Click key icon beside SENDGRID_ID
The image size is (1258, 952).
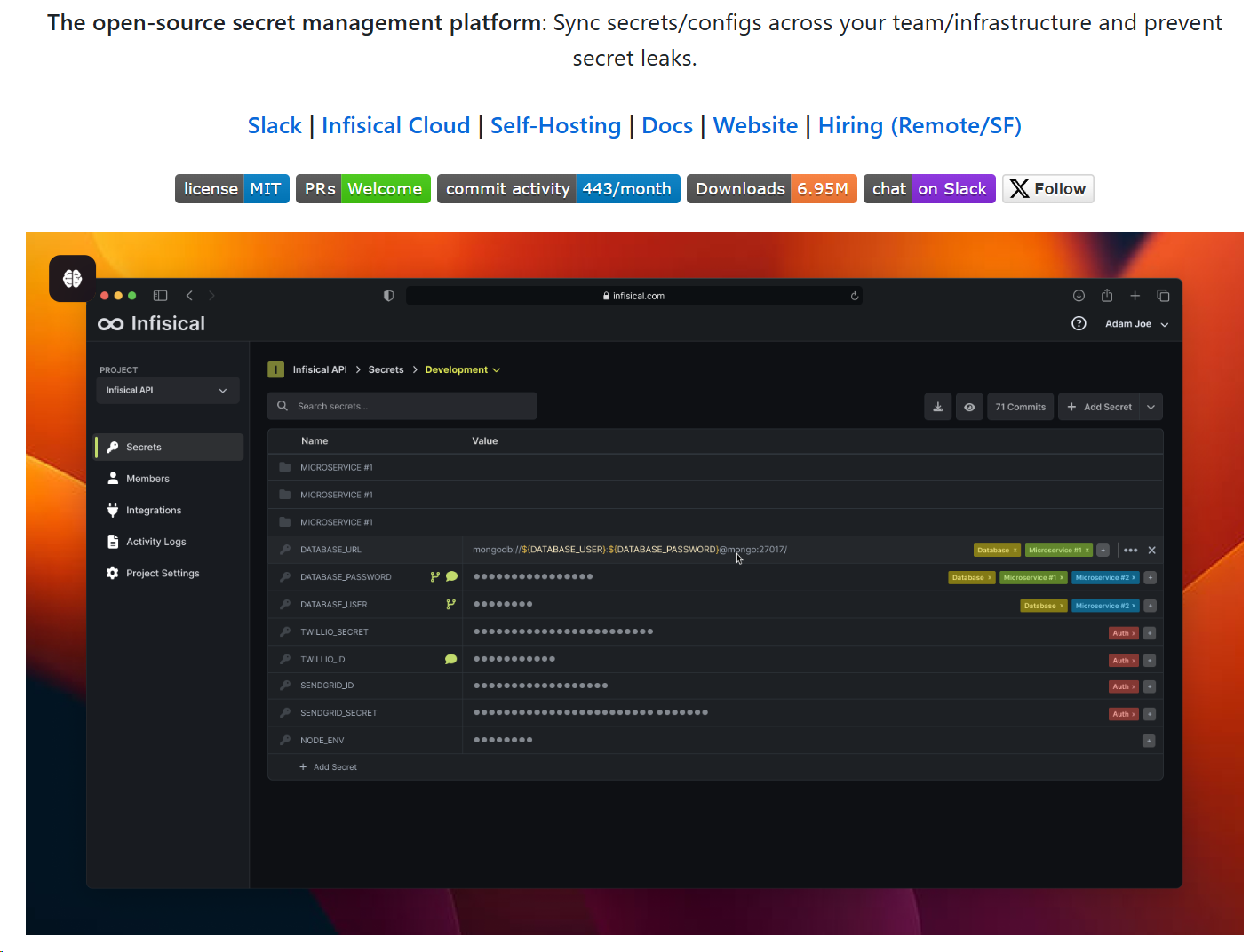(285, 686)
